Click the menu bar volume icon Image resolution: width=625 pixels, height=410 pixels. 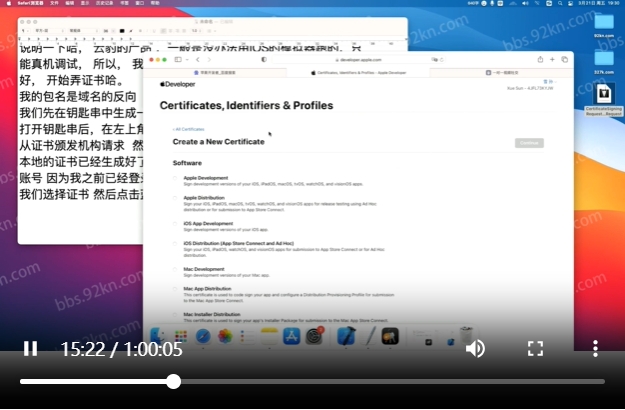(525, 3)
